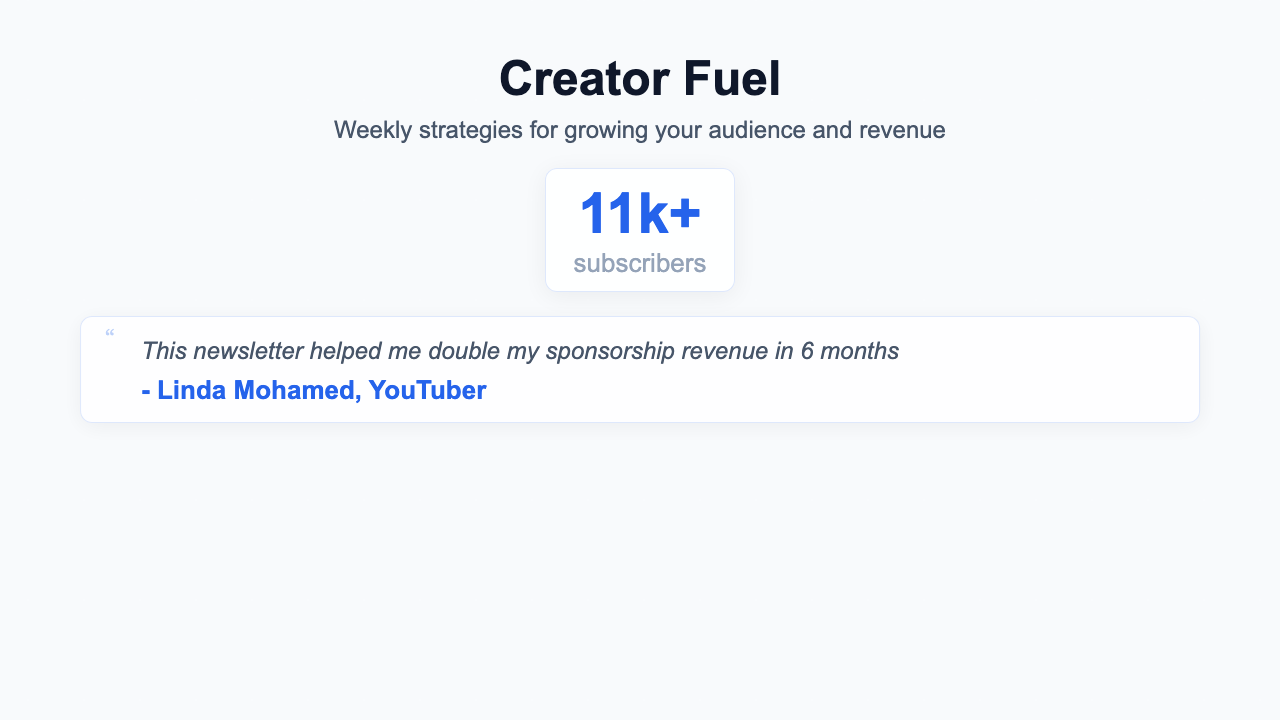Click the word Creator in the title

tap(583, 78)
